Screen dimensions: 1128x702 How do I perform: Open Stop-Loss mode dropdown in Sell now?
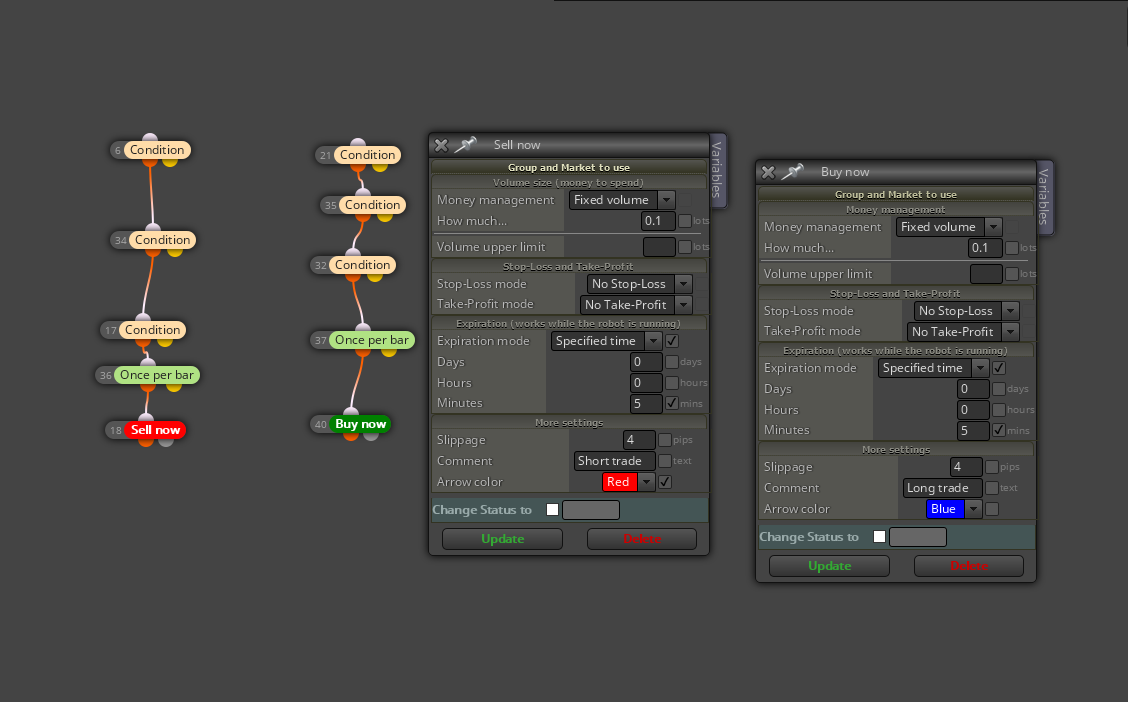[x=640, y=284]
